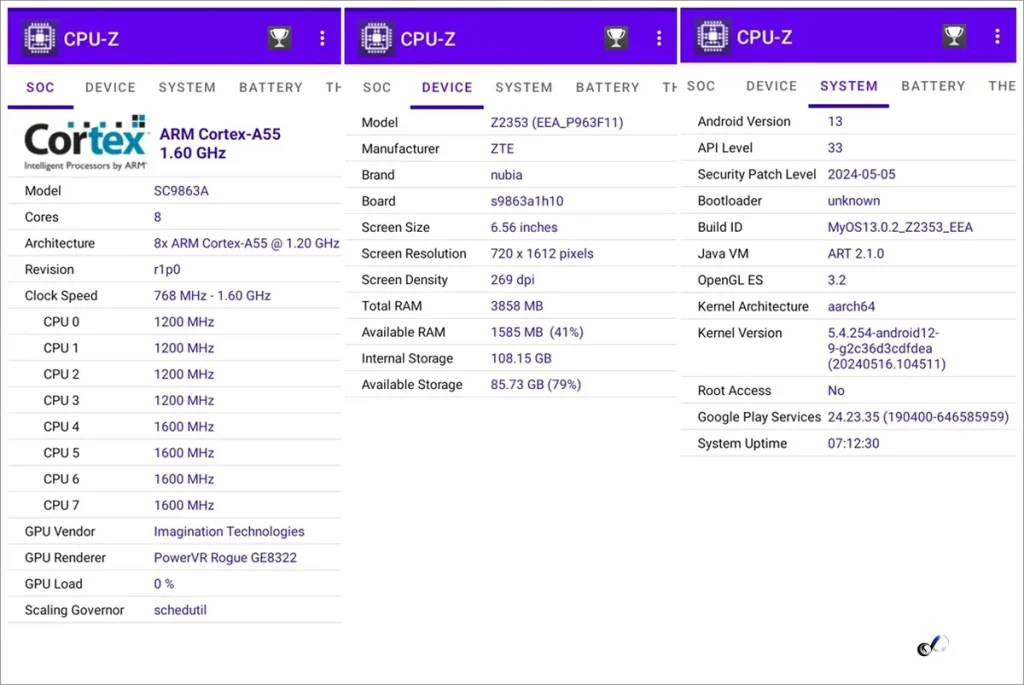Switch to BATTERY tab in right panel
1024x685 pixels.
(933, 86)
